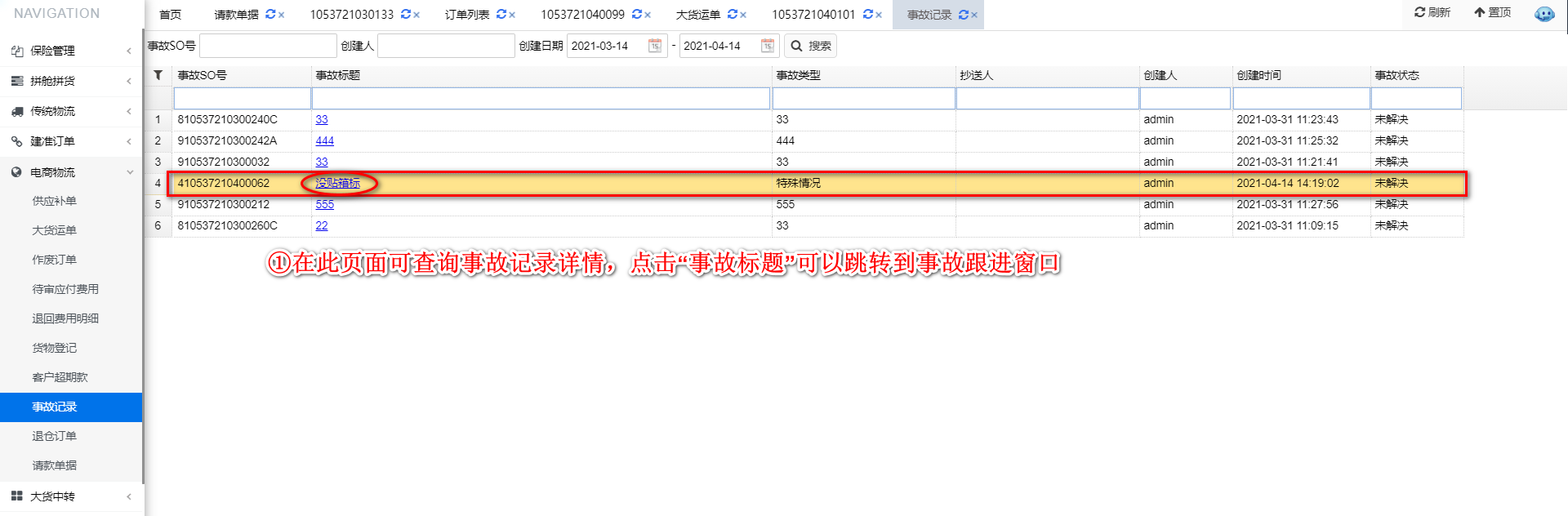This screenshot has width=1568, height=516.
Task: Focus the 事故SO号 search field
Action: coord(268,46)
